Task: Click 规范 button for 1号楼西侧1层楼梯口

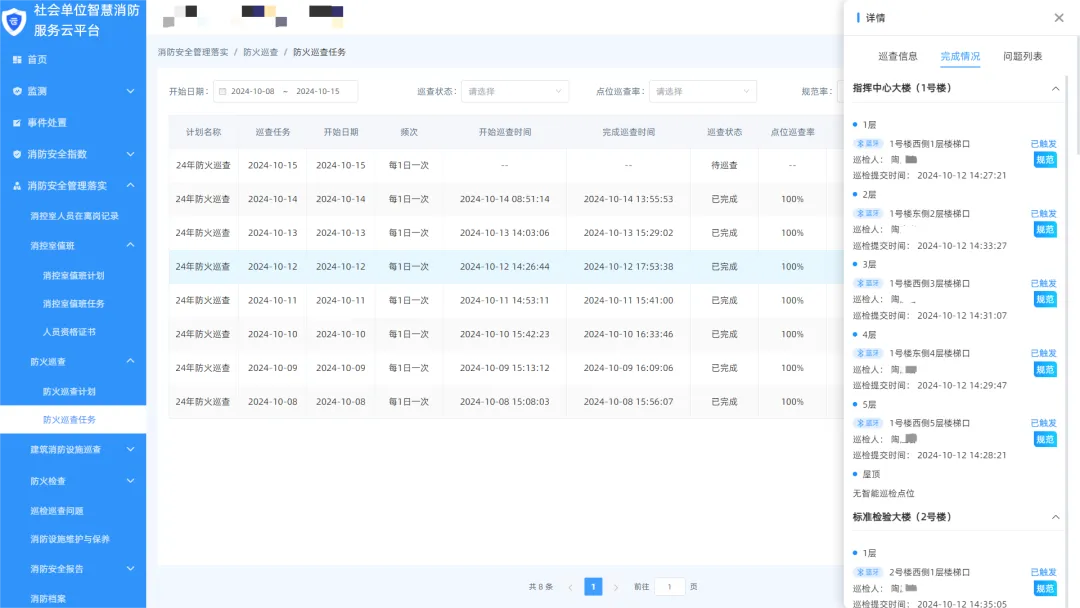Action: 1044,159
